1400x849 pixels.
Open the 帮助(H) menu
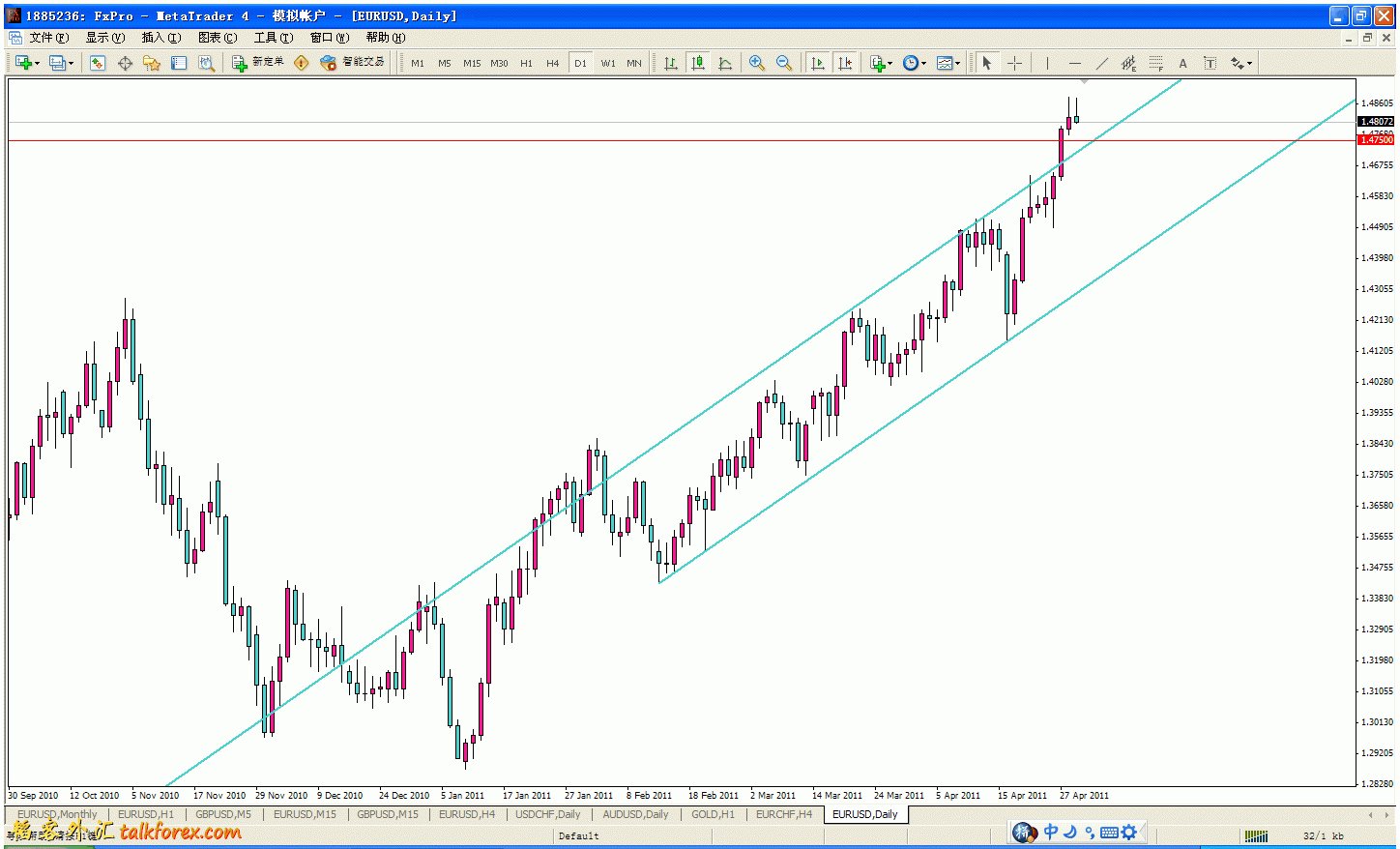click(386, 38)
